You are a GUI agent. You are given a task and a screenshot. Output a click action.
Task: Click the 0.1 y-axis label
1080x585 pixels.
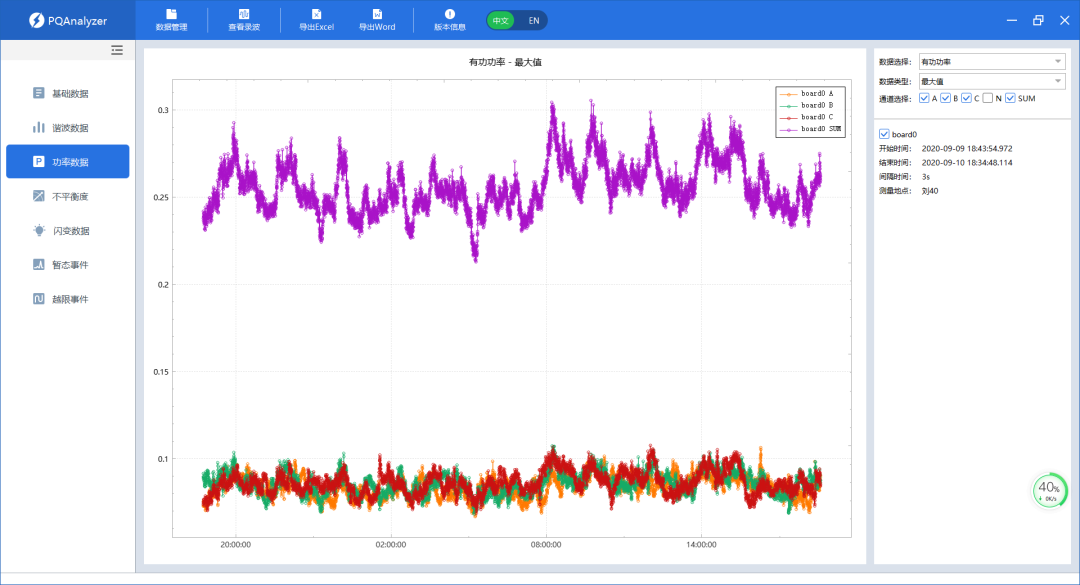click(x=163, y=459)
